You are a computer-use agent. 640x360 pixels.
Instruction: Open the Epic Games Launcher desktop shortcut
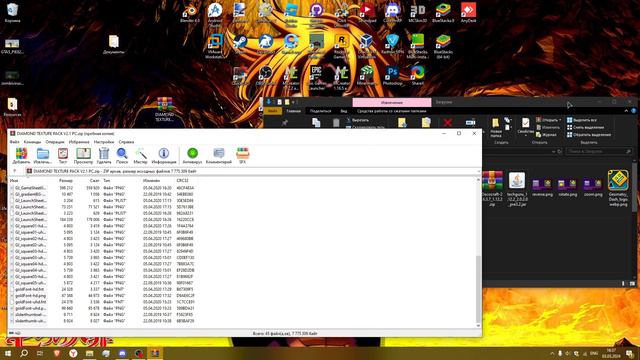point(316,78)
